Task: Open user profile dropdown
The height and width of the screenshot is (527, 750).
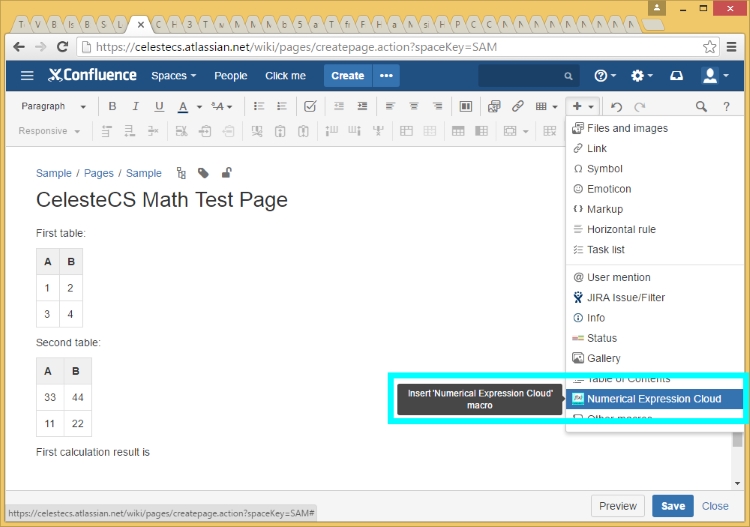Action: pos(715,76)
